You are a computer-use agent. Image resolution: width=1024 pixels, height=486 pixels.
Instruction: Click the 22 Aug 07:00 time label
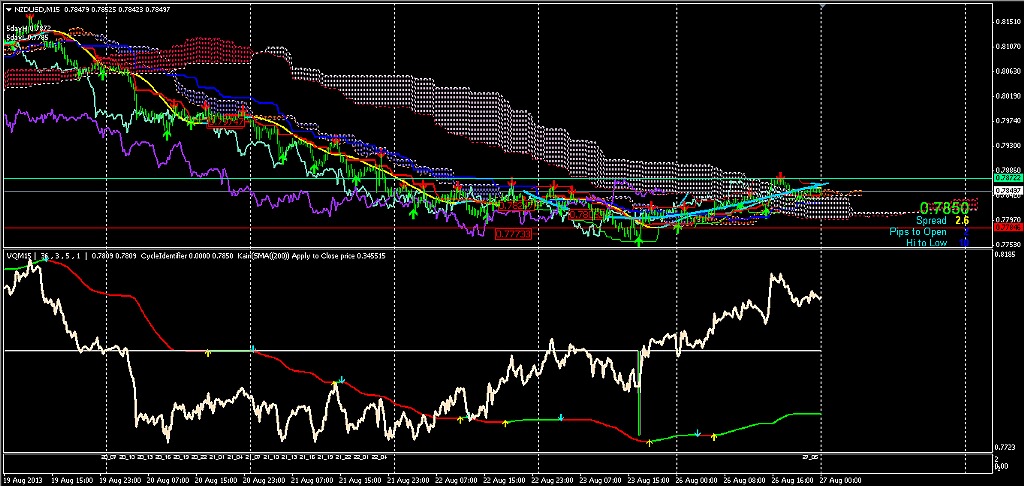[x=456, y=479]
